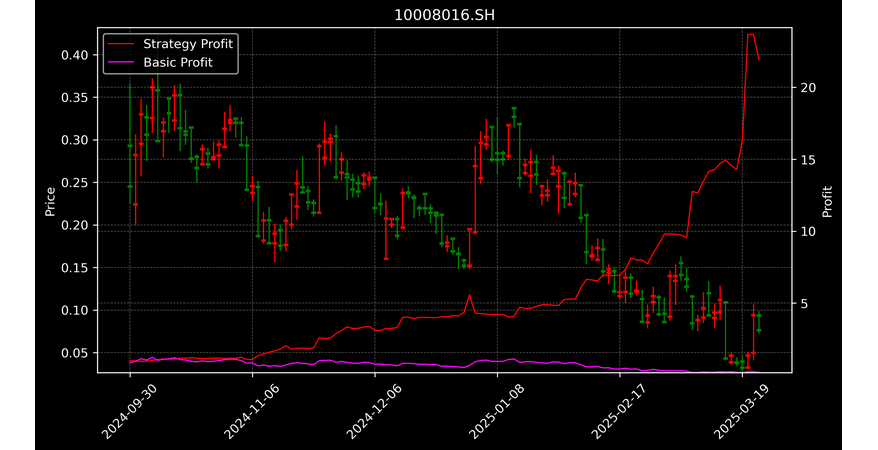Click the magenta Basic Profit legend line
The image size is (878, 450).
point(122,62)
